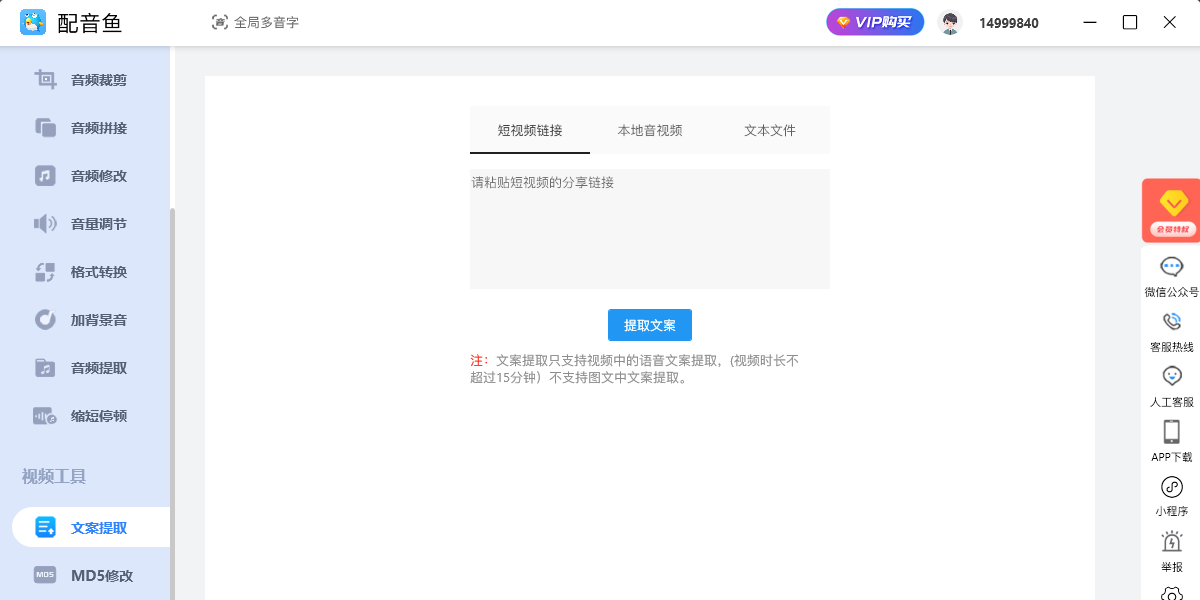Image resolution: width=1200 pixels, height=600 pixels.
Task: Click the 会员特权 diamond badge
Action: click(x=1171, y=211)
